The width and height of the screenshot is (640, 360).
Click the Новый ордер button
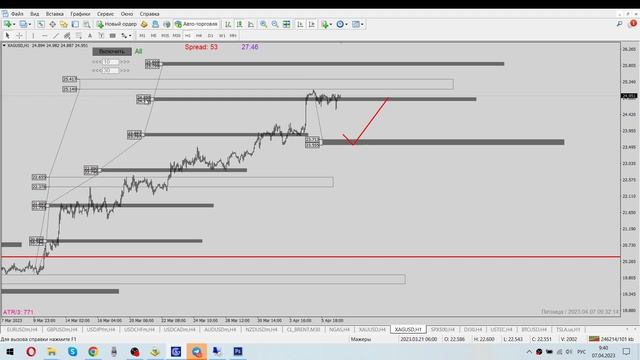(117, 24)
